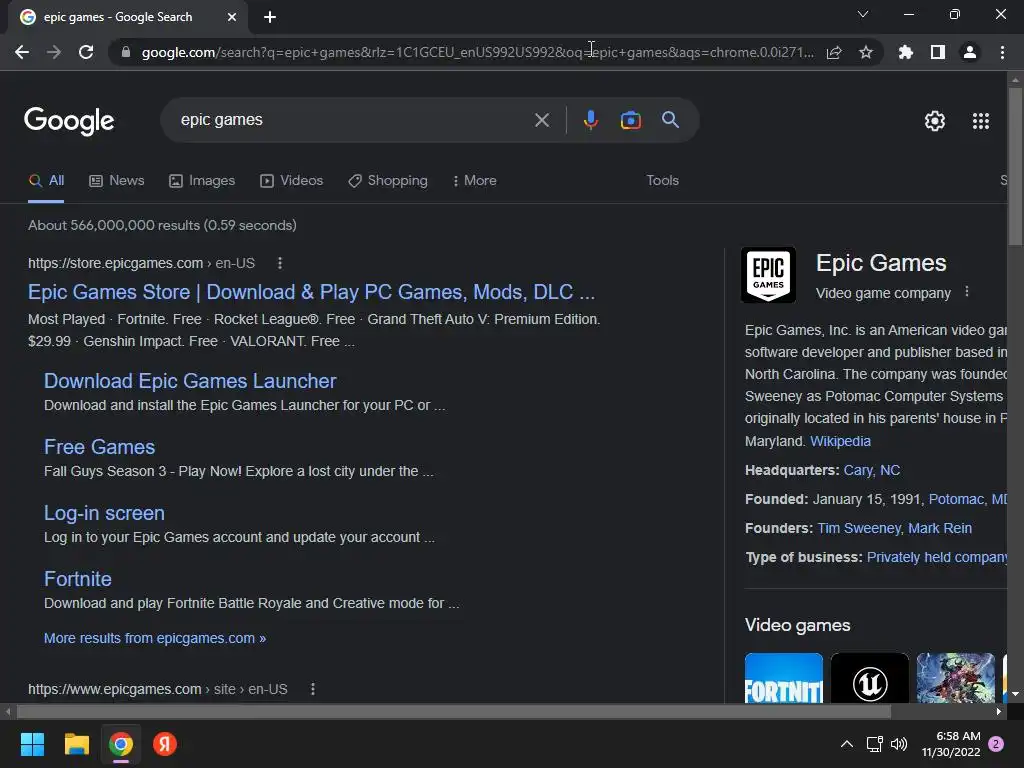This screenshot has width=1024, height=768.
Task: Clear the search box with the X icon
Action: tap(541, 120)
